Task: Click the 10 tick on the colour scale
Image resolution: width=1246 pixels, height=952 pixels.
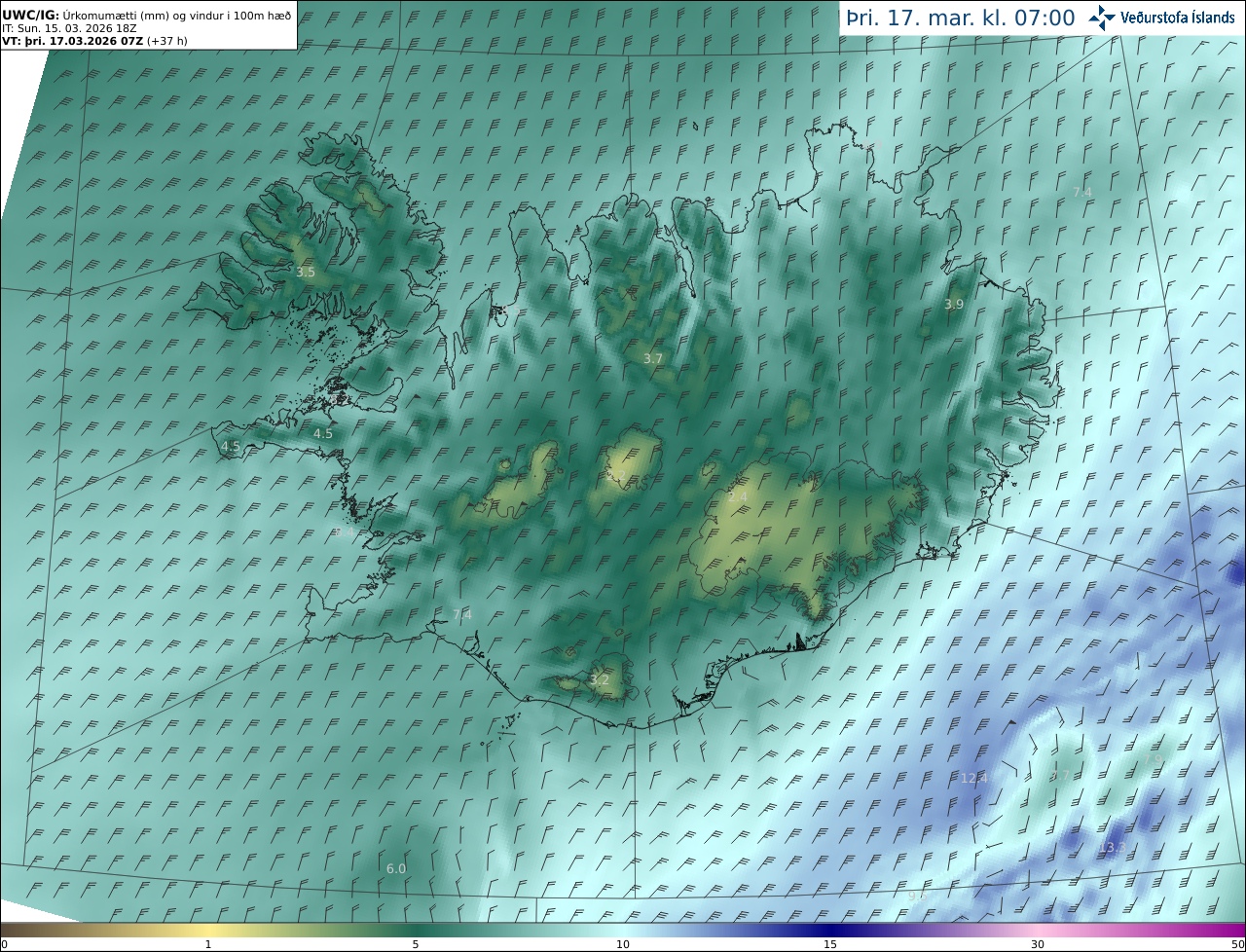Action: 623,944
